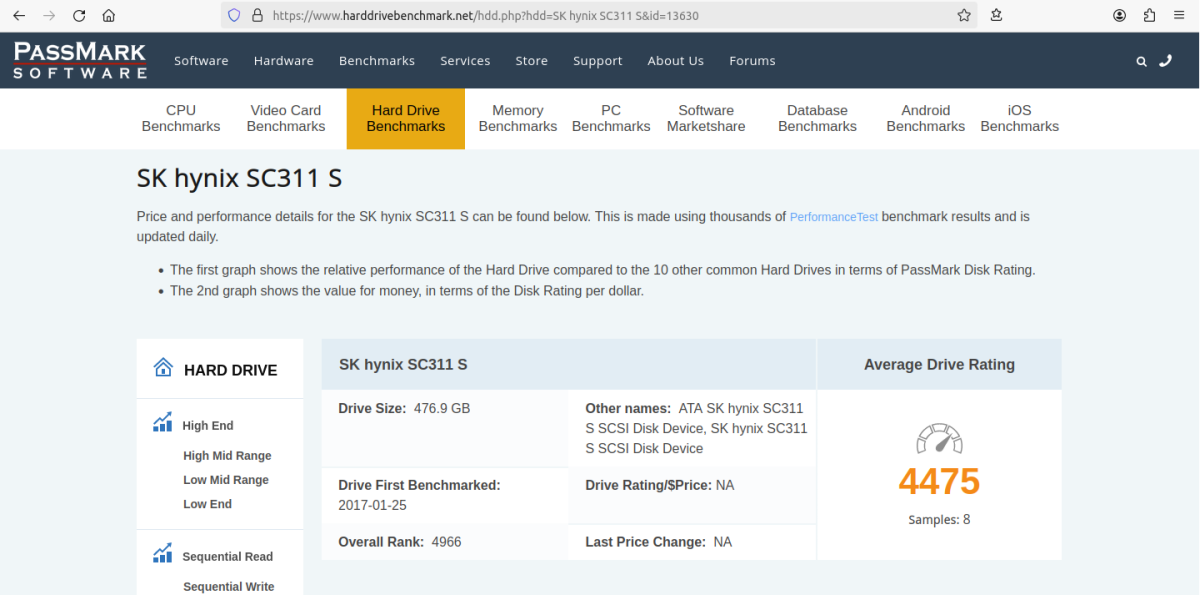The height and width of the screenshot is (595, 1200).
Task: Click the speedometer gauge icon
Action: [939, 438]
